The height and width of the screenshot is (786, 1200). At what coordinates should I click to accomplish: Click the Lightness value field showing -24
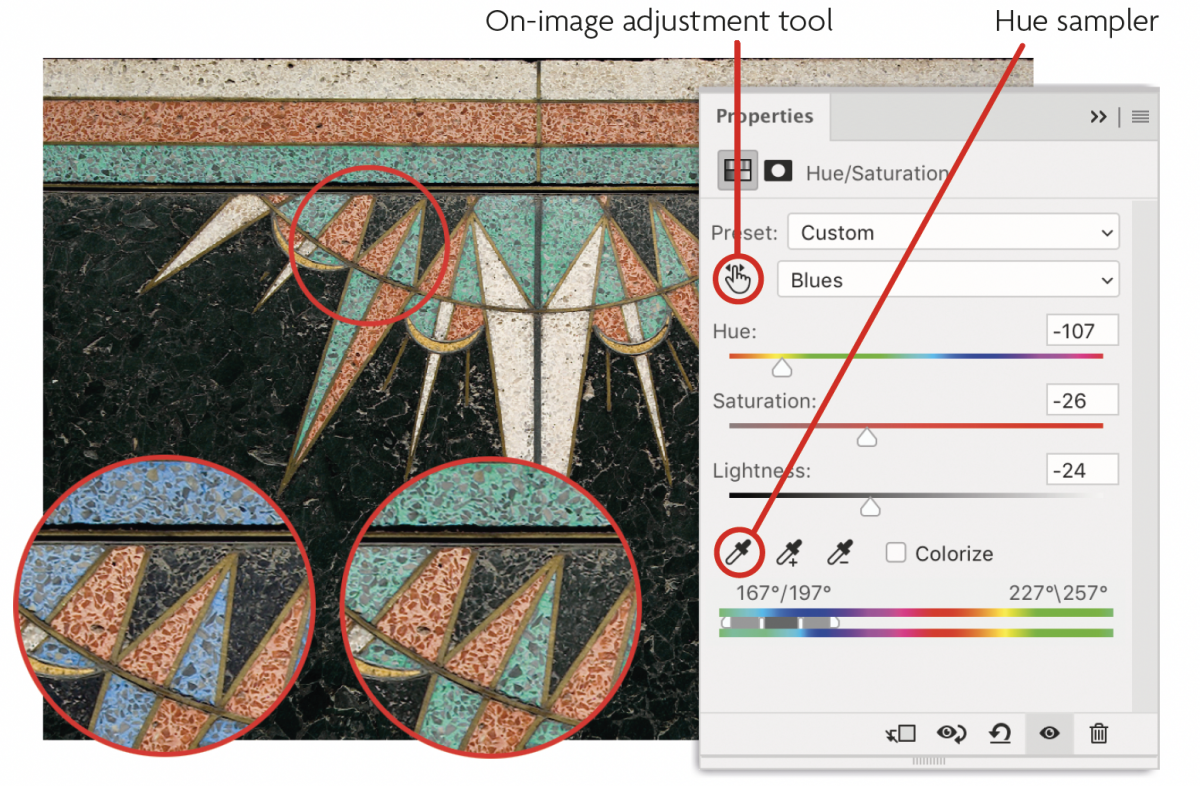[1082, 470]
